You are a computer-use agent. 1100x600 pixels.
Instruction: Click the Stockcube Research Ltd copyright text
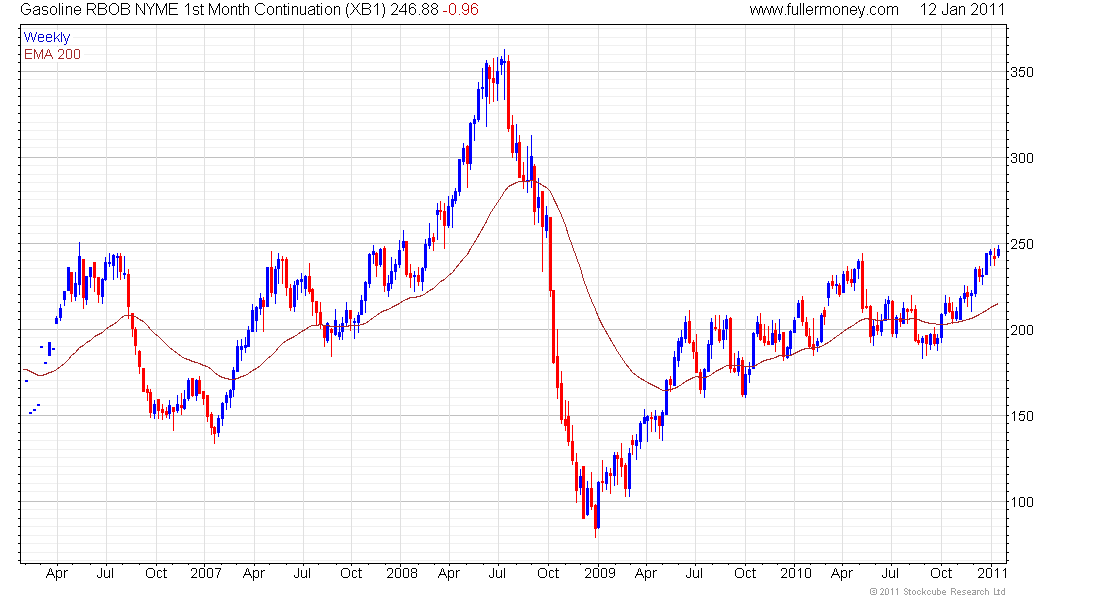(938, 592)
